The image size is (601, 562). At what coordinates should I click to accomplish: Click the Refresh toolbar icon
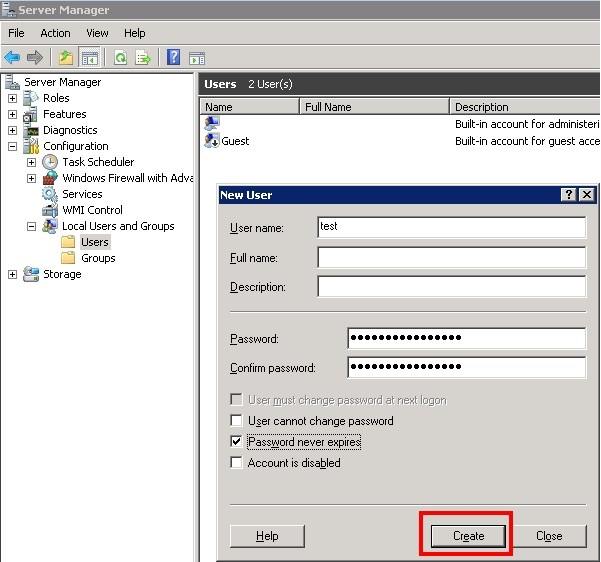(x=120, y=58)
